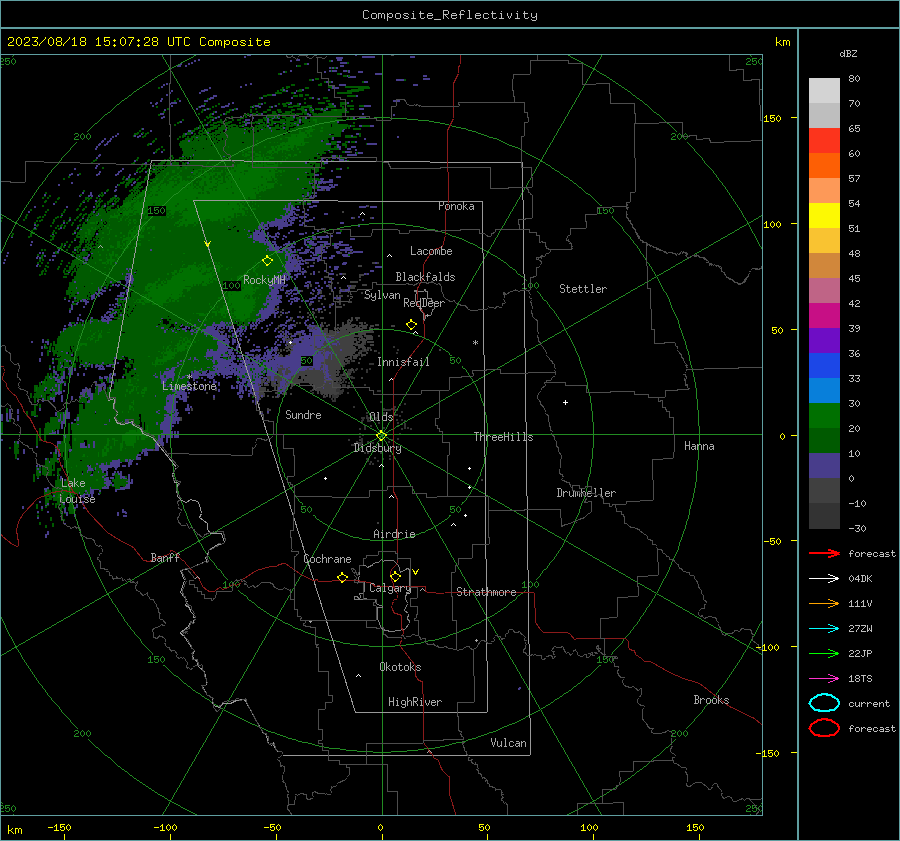Click the Calgary city label
This screenshot has width=900, height=841.
(390, 588)
